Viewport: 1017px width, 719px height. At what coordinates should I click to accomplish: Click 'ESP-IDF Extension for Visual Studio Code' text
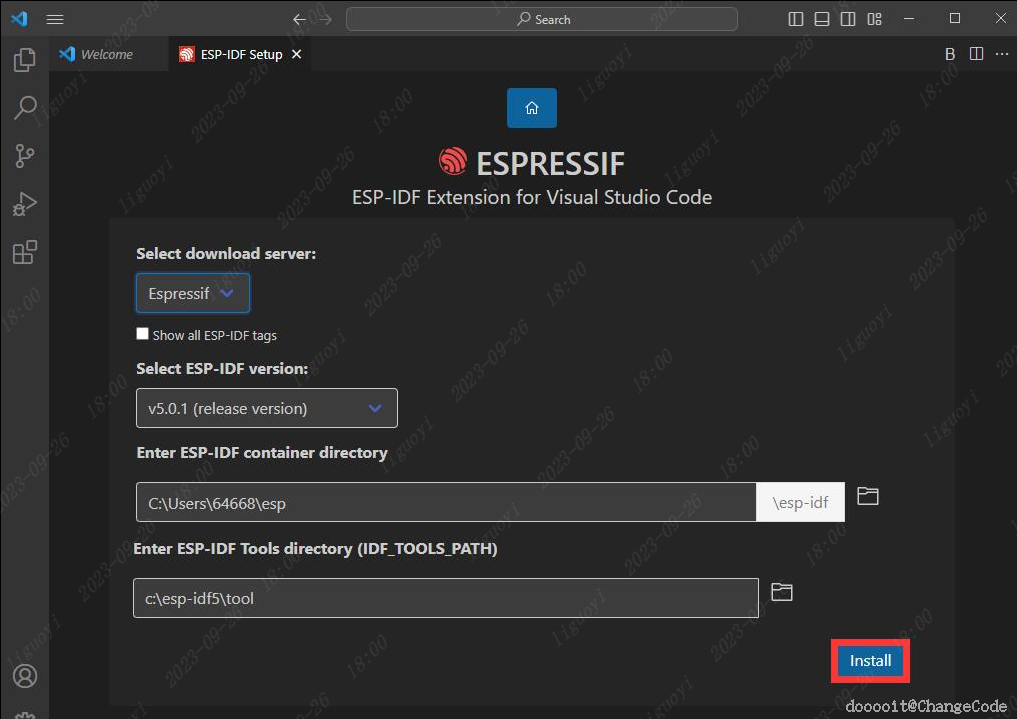click(x=532, y=197)
